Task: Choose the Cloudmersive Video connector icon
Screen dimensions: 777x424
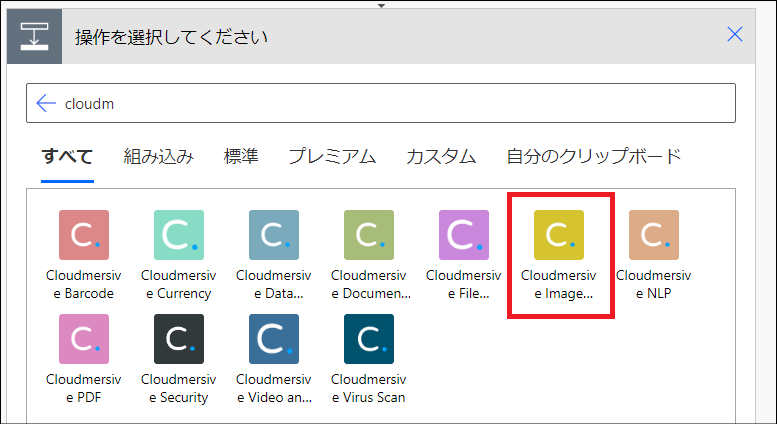Action: tap(274, 339)
